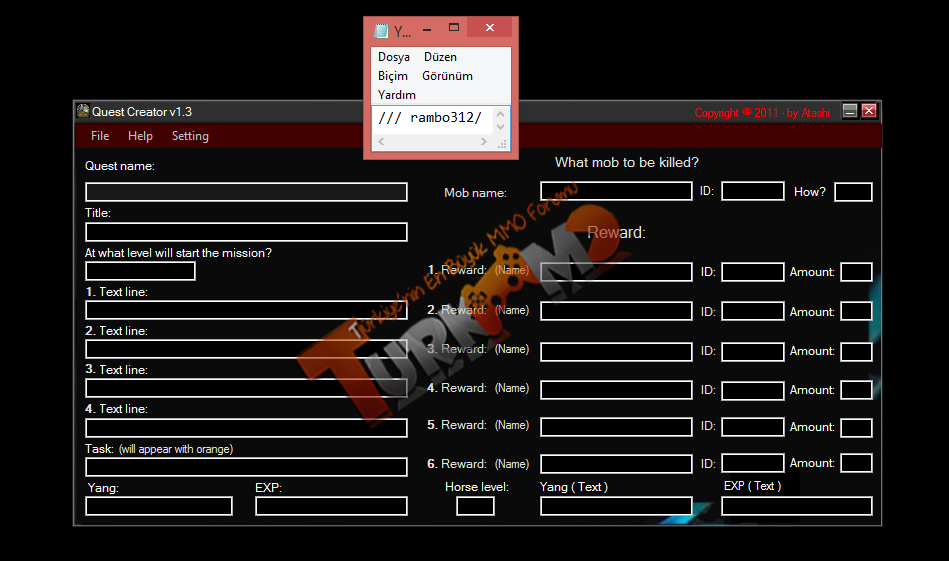This screenshot has height=561, width=949.
Task: Open the Düzen menu in Notepad
Action: click(x=440, y=57)
